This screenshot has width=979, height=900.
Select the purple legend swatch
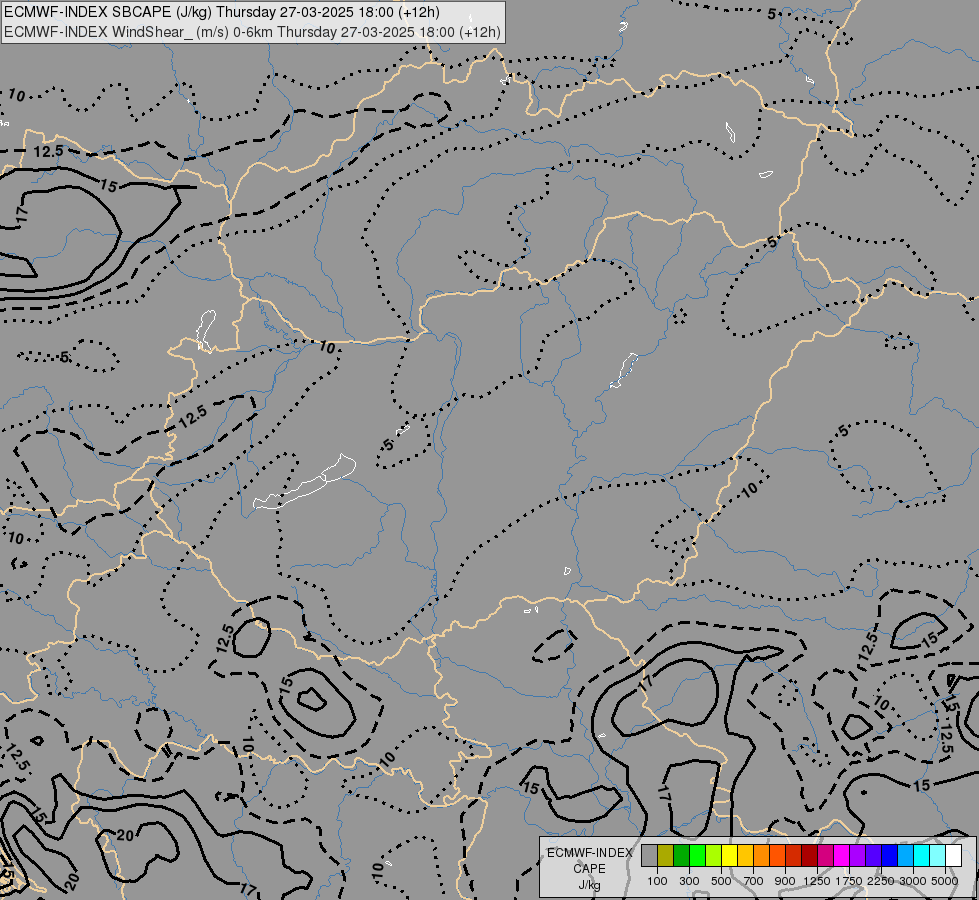858,855
